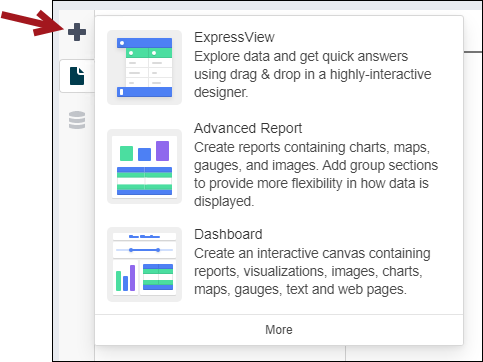Image resolution: width=483 pixels, height=362 pixels.
Task: Open the Reports file icon tab in sidebar
Action: [77, 76]
